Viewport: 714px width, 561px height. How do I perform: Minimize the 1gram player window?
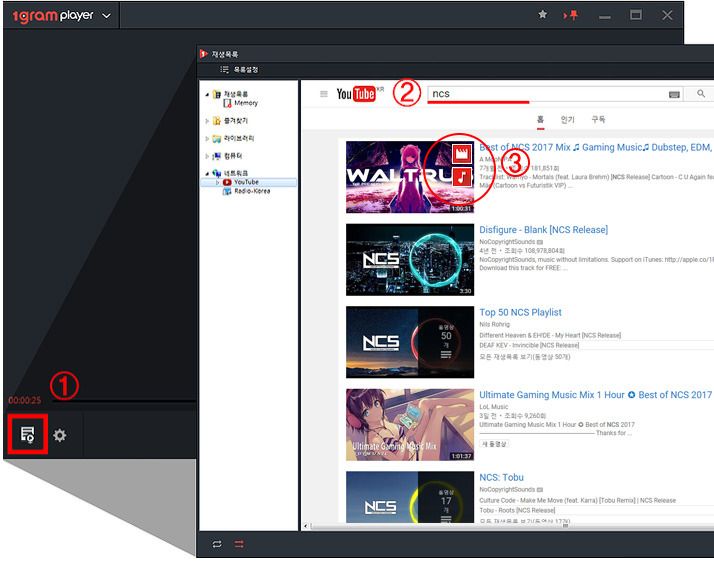tap(605, 17)
